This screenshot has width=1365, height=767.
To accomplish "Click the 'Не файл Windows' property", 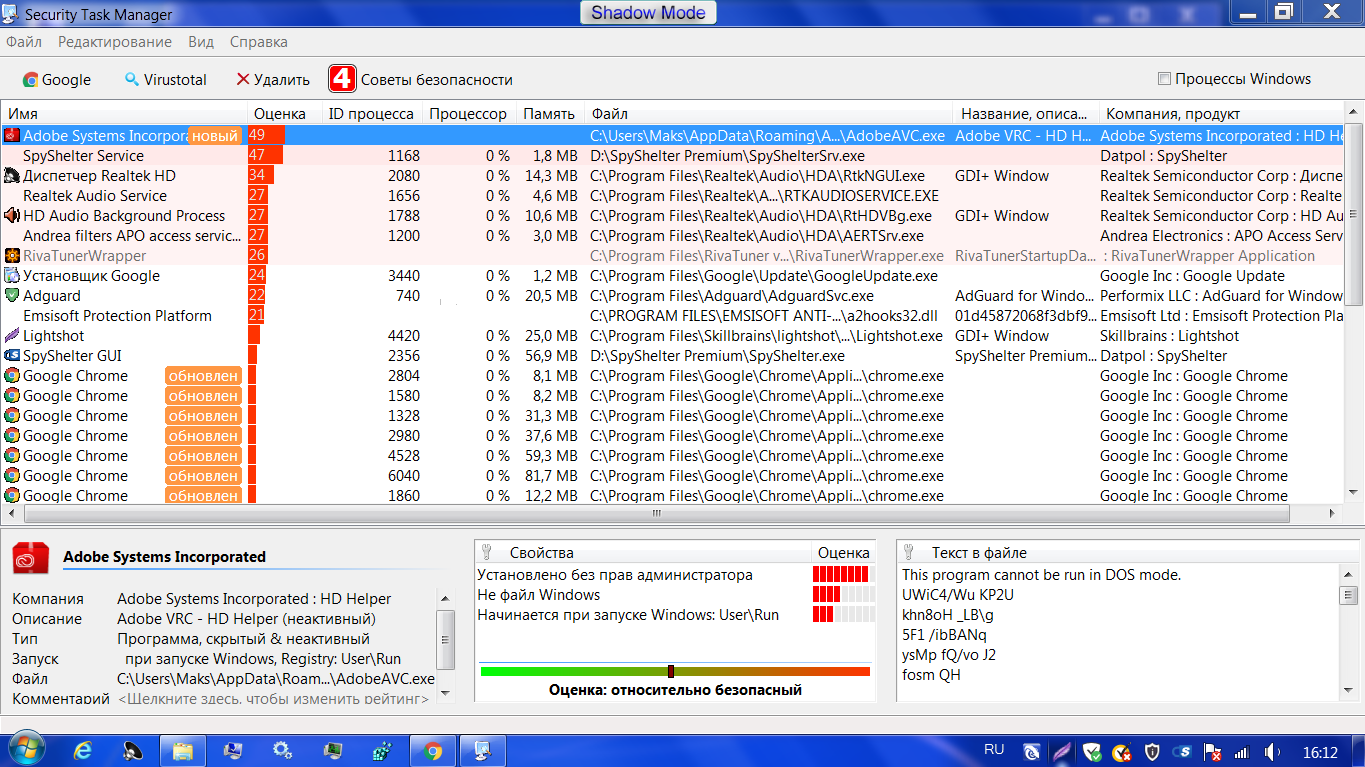I will (538, 595).
